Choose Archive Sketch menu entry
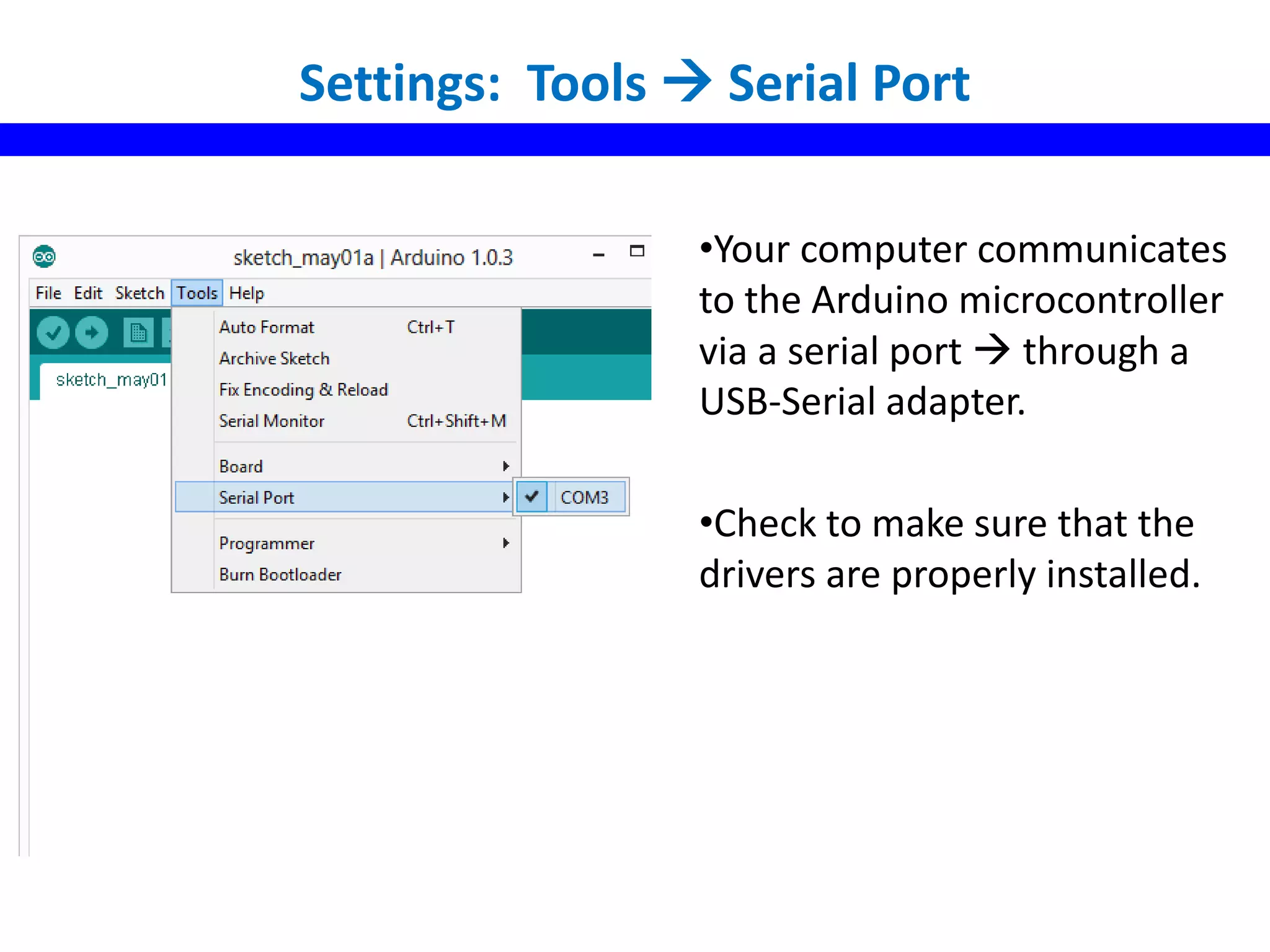The image size is (1270, 952). tap(274, 358)
